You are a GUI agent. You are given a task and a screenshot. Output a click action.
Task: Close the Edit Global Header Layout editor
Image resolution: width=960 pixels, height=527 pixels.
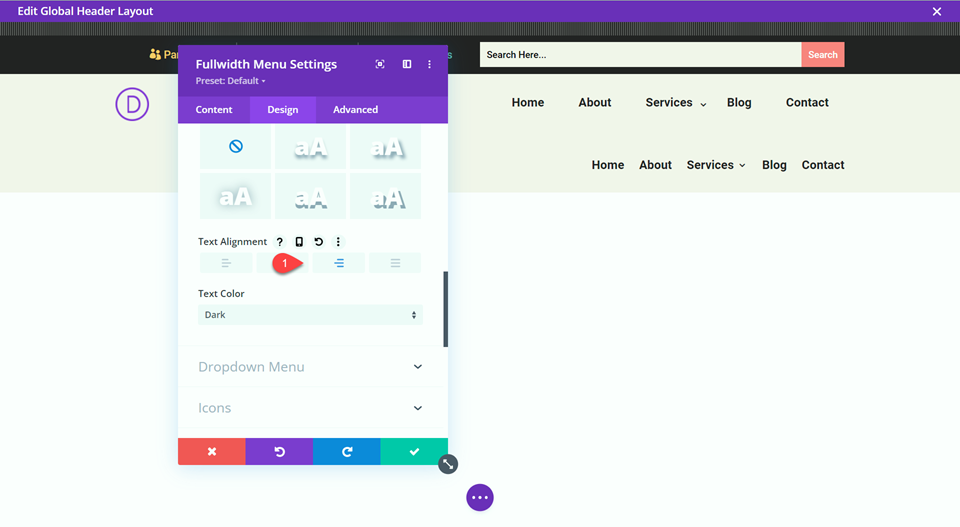click(x=937, y=12)
